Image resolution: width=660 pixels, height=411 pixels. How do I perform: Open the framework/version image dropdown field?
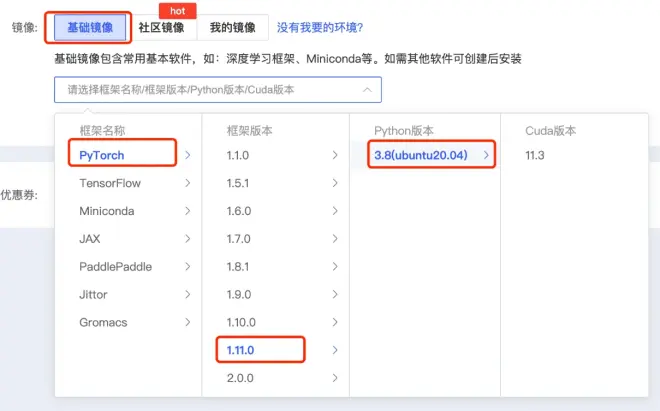tap(218, 90)
